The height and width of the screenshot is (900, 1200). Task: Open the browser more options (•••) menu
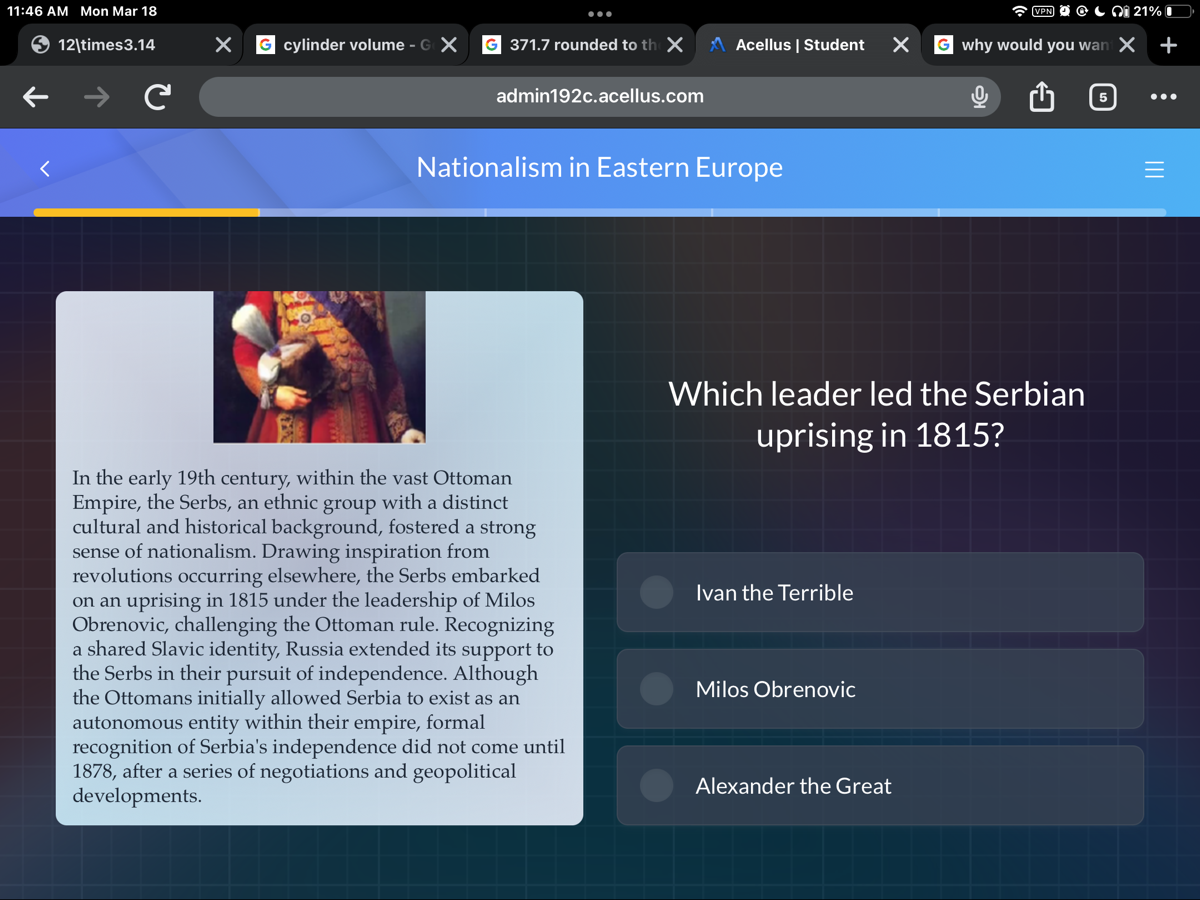click(1163, 96)
